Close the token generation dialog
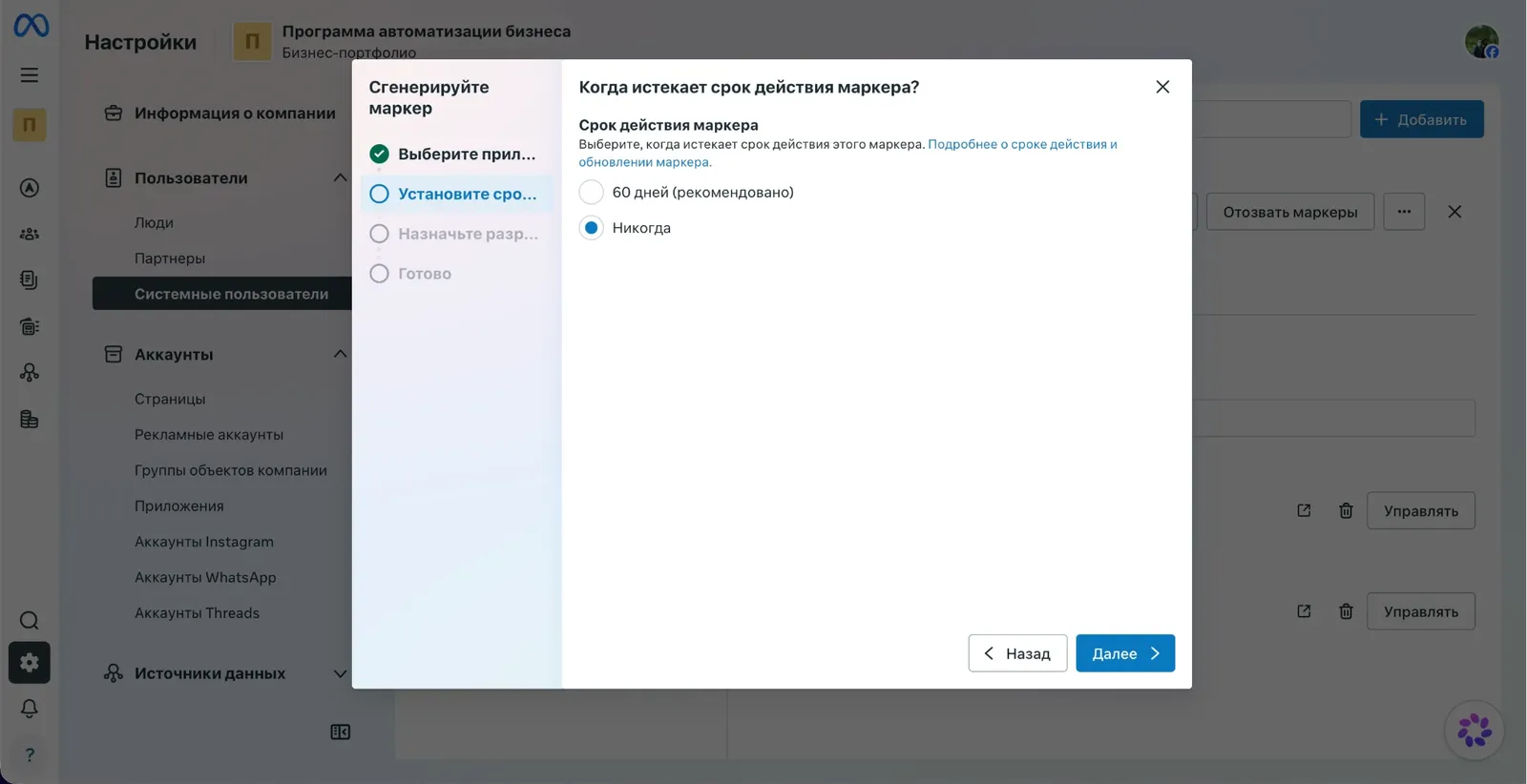The height and width of the screenshot is (784, 1527). tap(1162, 87)
